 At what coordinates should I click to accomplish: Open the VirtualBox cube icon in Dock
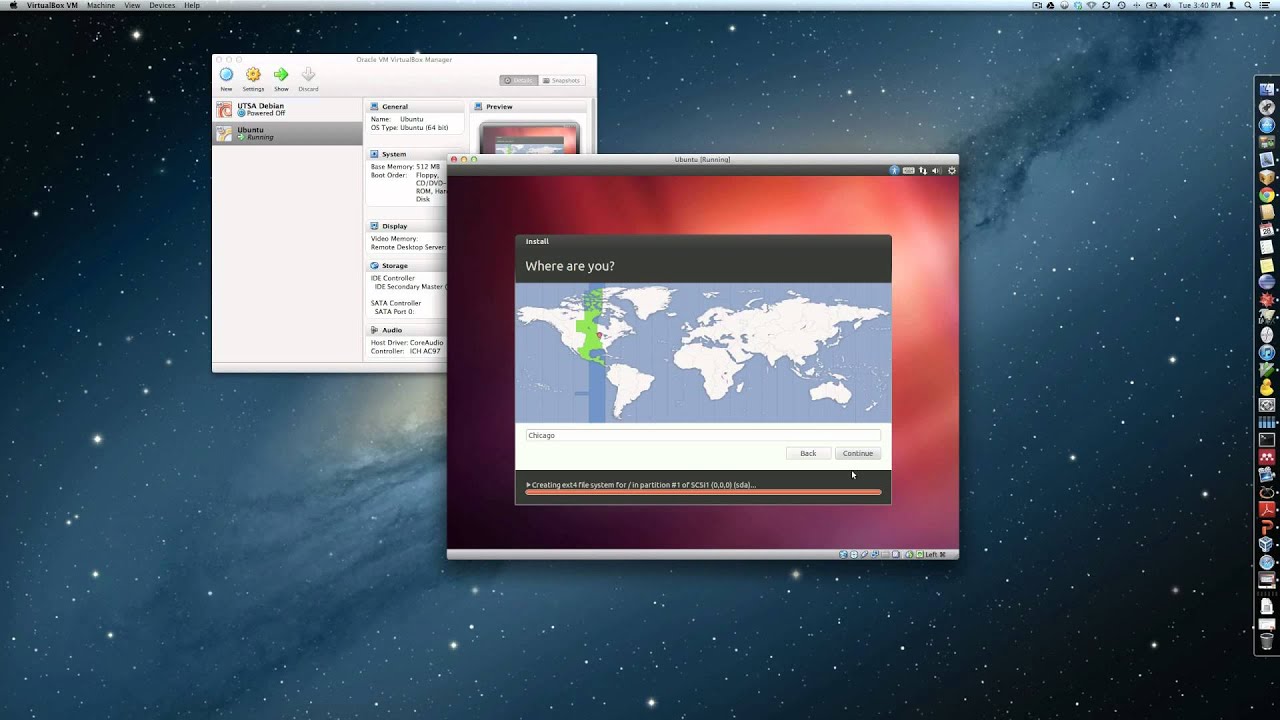(1267, 544)
